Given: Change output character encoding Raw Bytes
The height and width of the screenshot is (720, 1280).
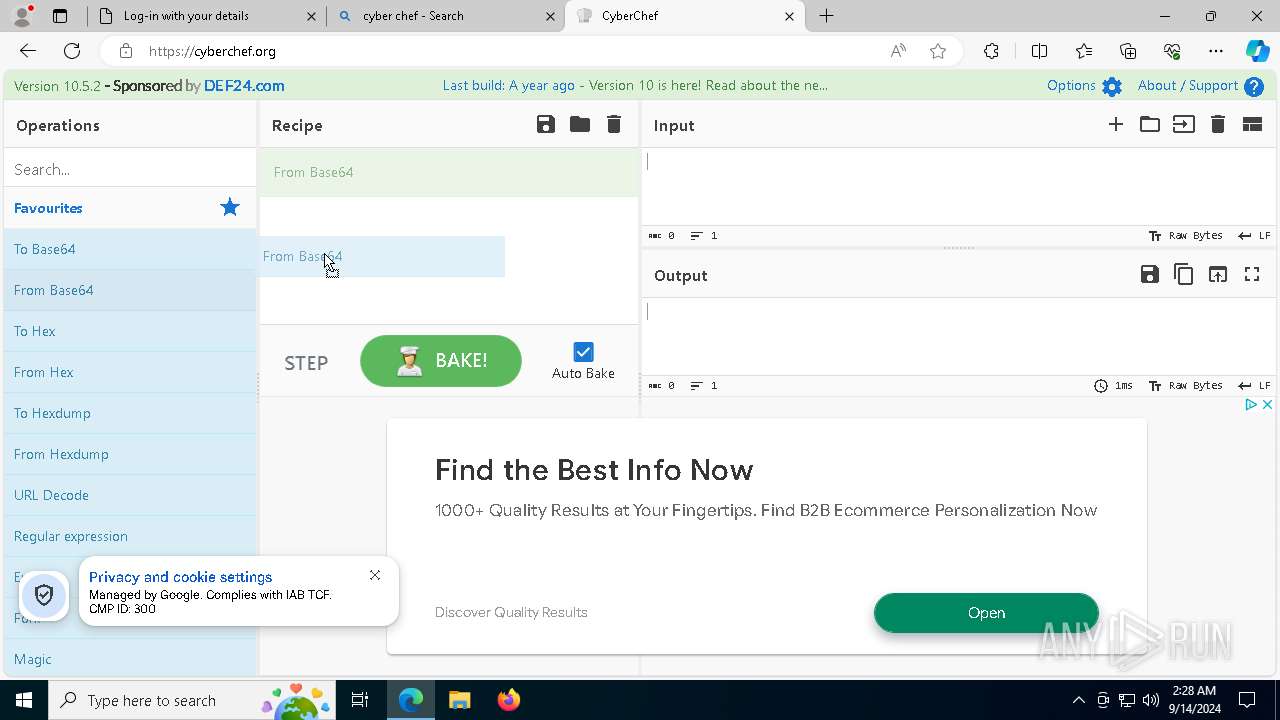Looking at the screenshot, I should coord(1186,386).
